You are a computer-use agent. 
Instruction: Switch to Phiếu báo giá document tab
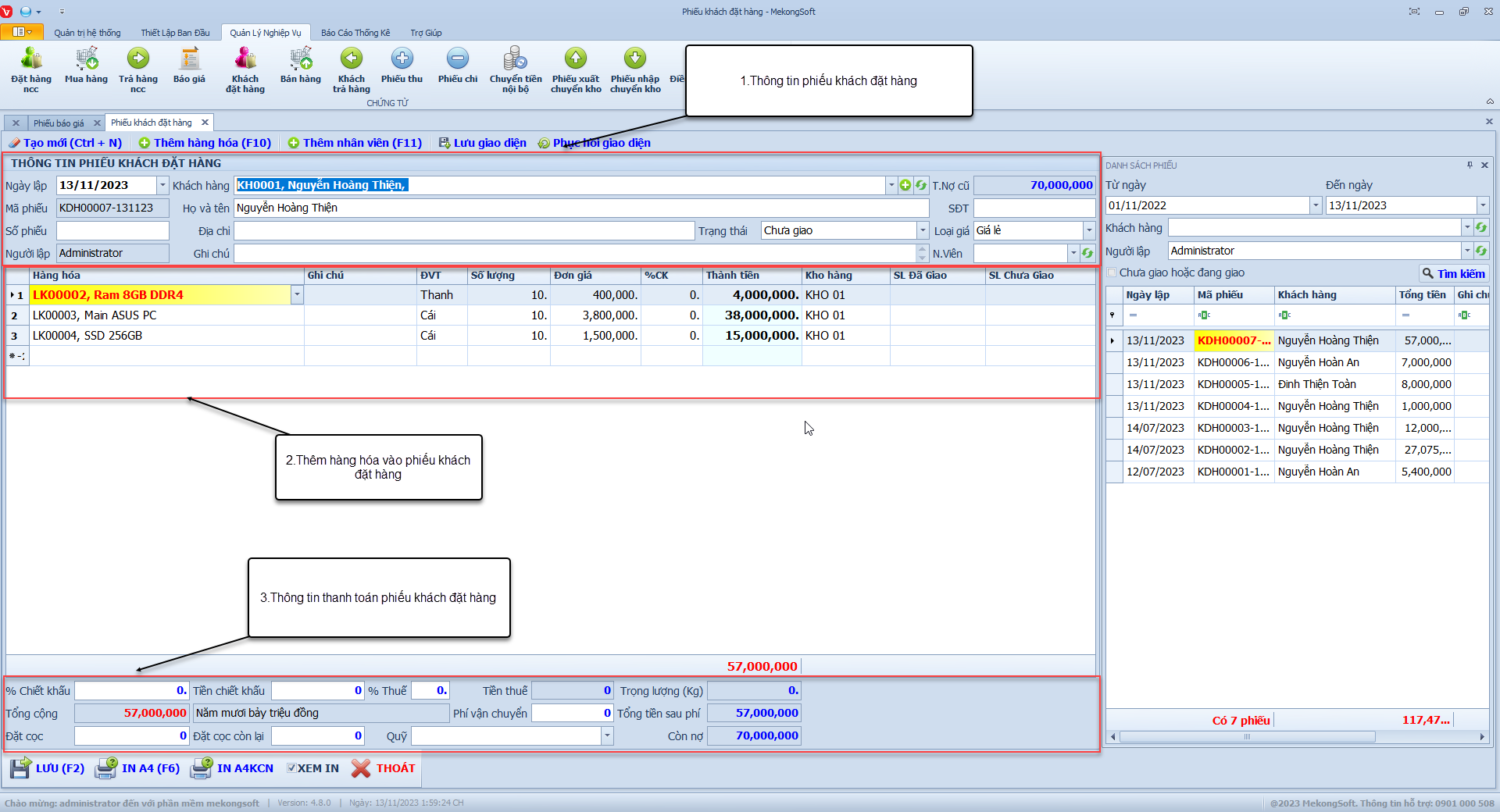point(59,123)
